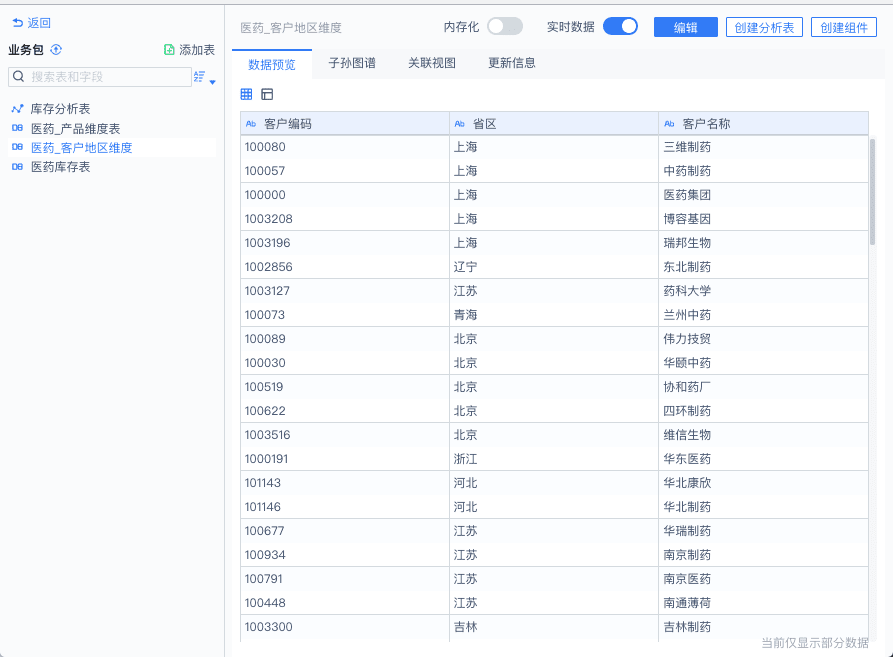Disable the 实时数据 toggle switch
This screenshot has width=893, height=657.
click(x=620, y=27)
